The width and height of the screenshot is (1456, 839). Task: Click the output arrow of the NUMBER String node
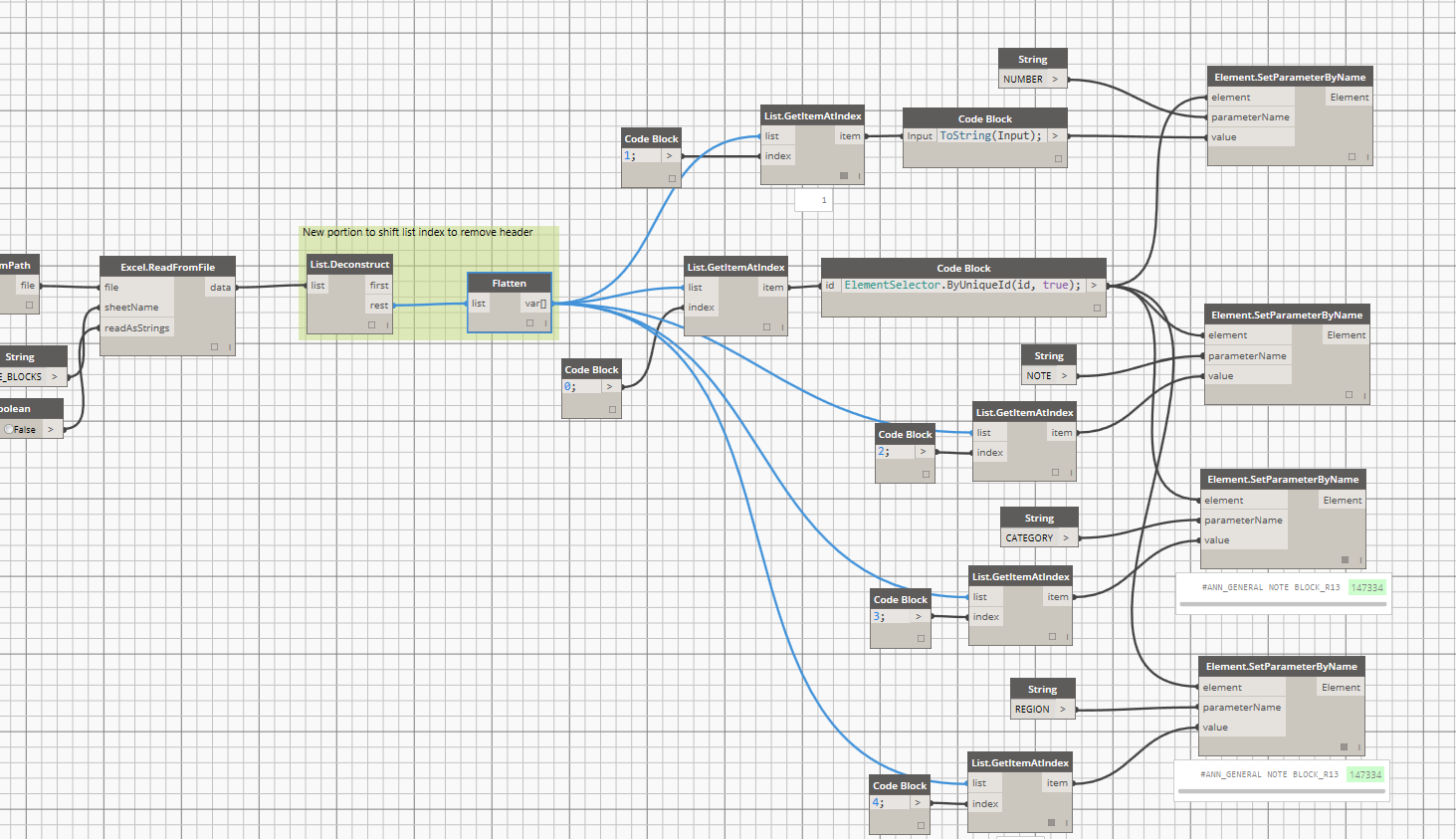point(1055,80)
